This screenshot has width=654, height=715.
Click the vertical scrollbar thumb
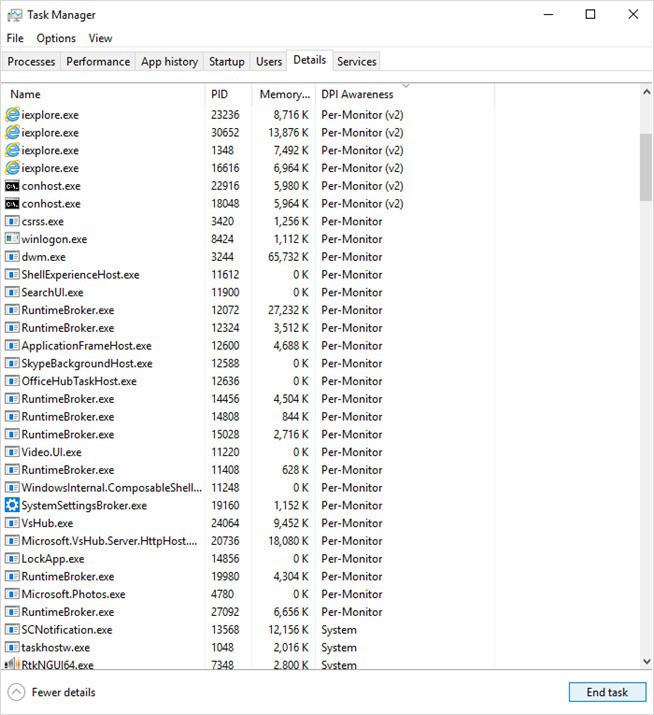[x=646, y=167]
